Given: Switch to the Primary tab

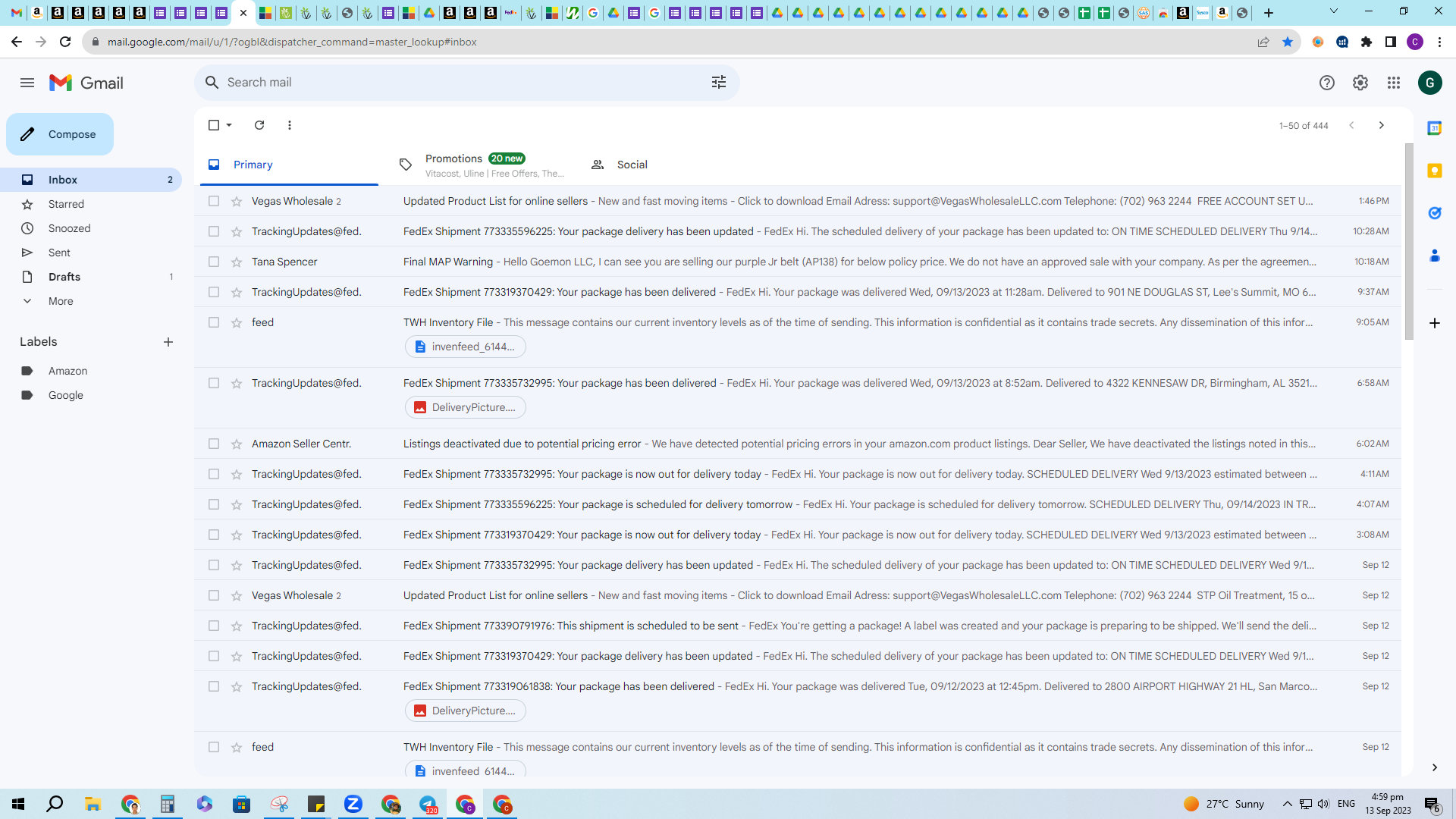Looking at the screenshot, I should point(289,165).
